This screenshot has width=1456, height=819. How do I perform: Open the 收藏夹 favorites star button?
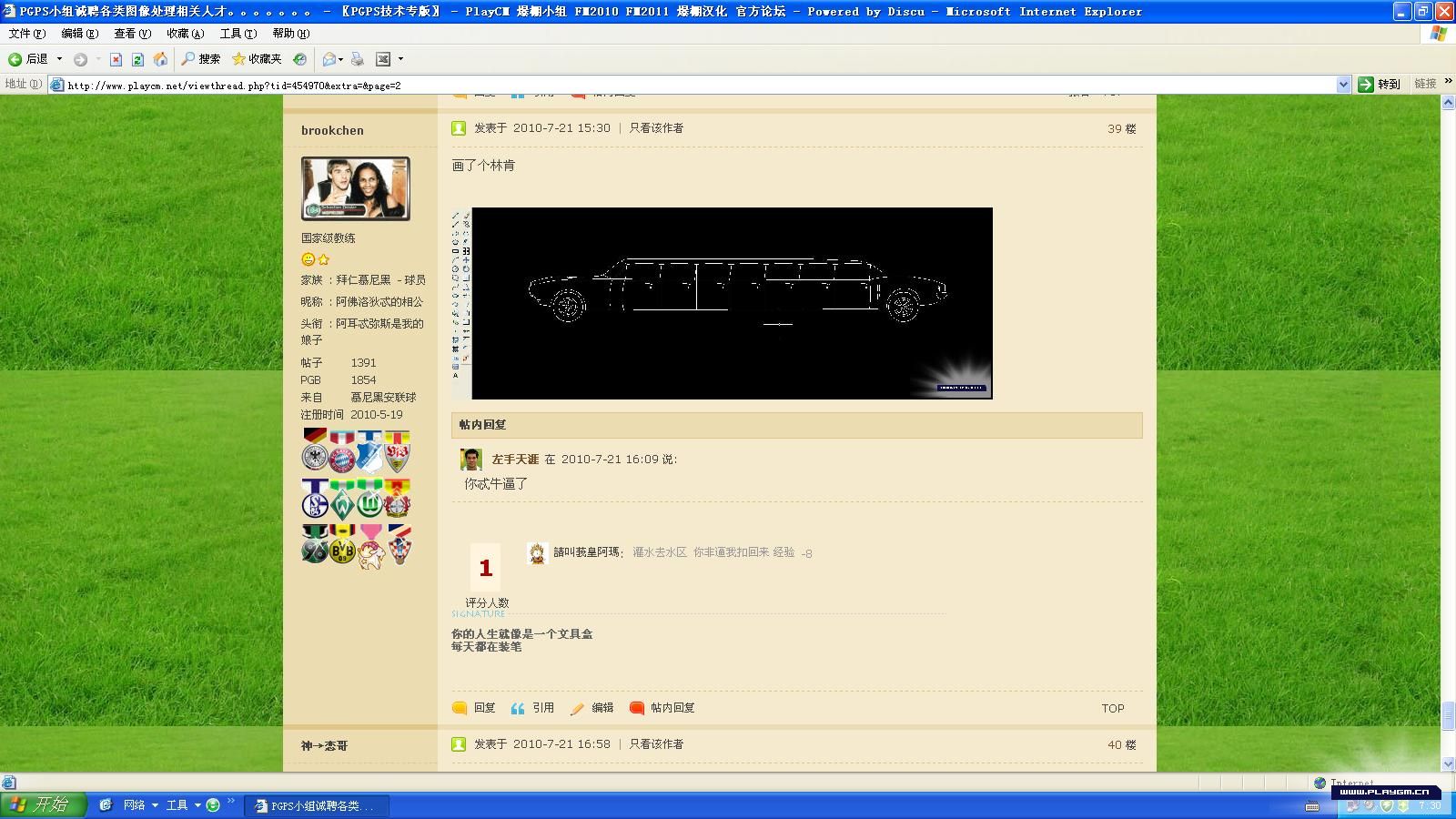pos(257,59)
